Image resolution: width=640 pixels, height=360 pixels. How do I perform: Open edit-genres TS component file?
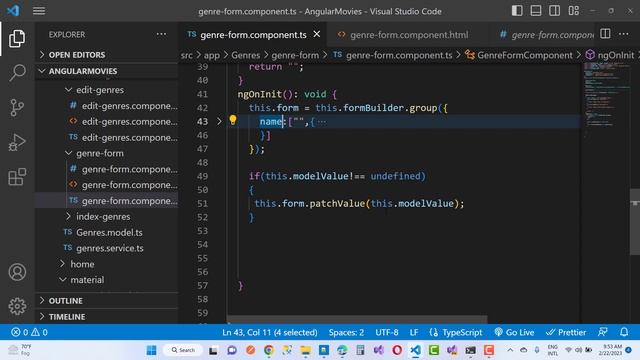pos(129,138)
